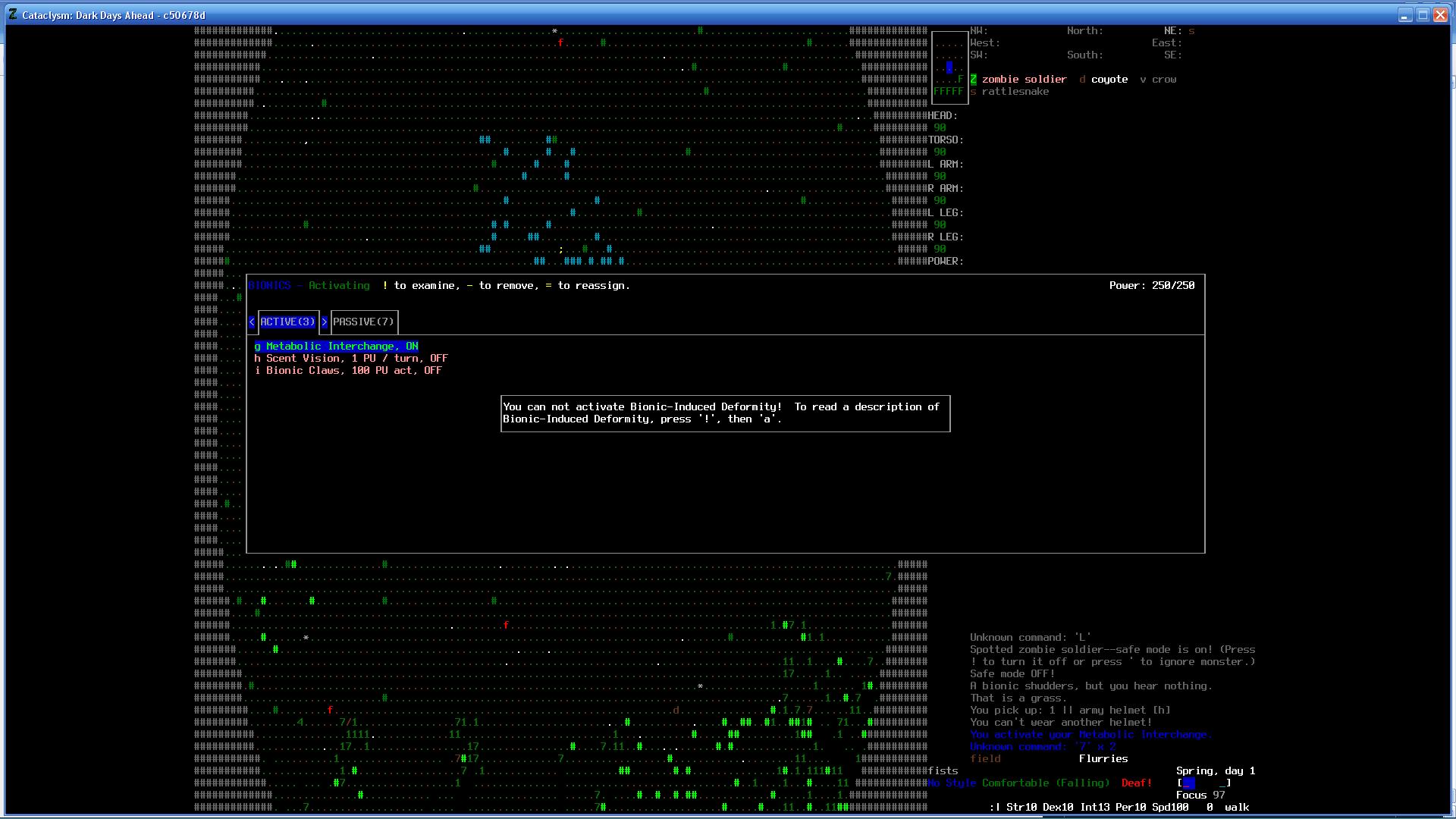This screenshot has width=1456, height=819.
Task: Toggle Scent Vision bionic currently OFF
Action: (351, 359)
